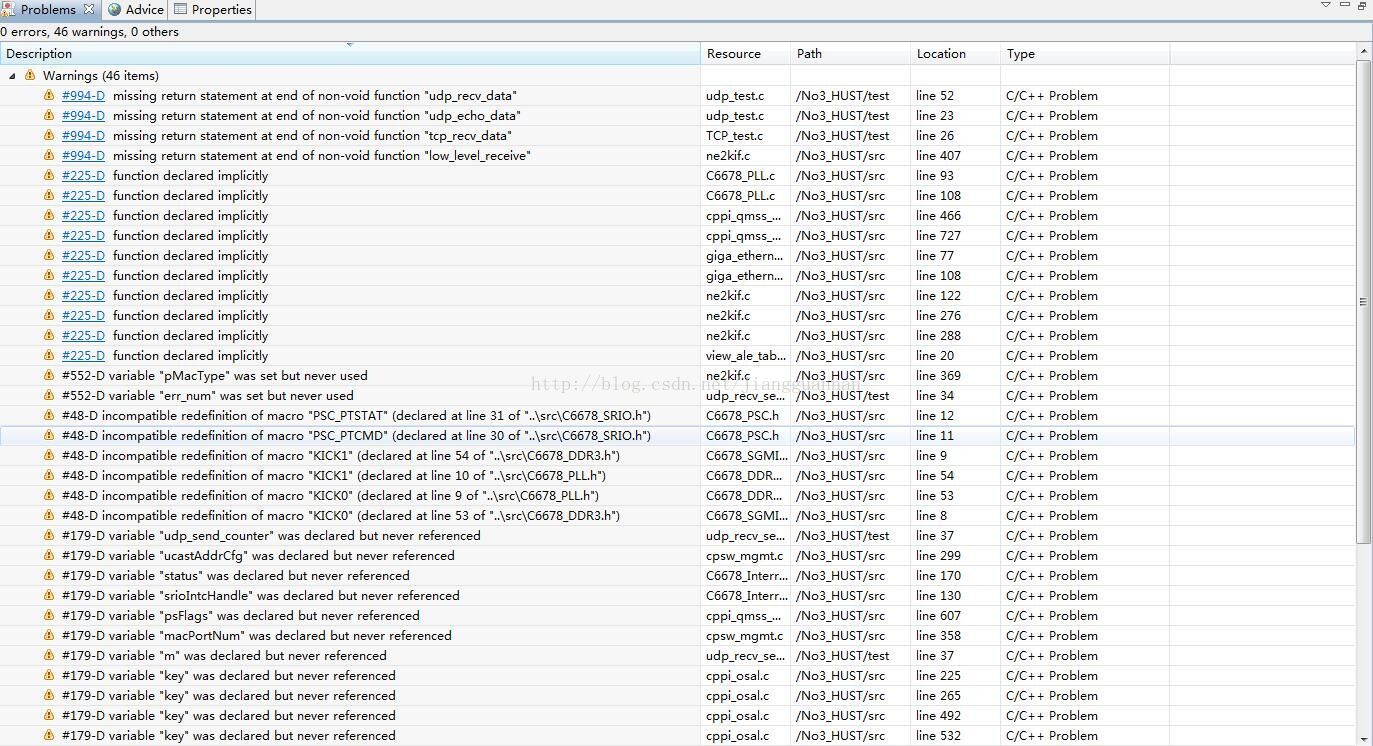Image resolution: width=1373 pixels, height=746 pixels.
Task: Close the Problems view tab
Action: [89, 9]
